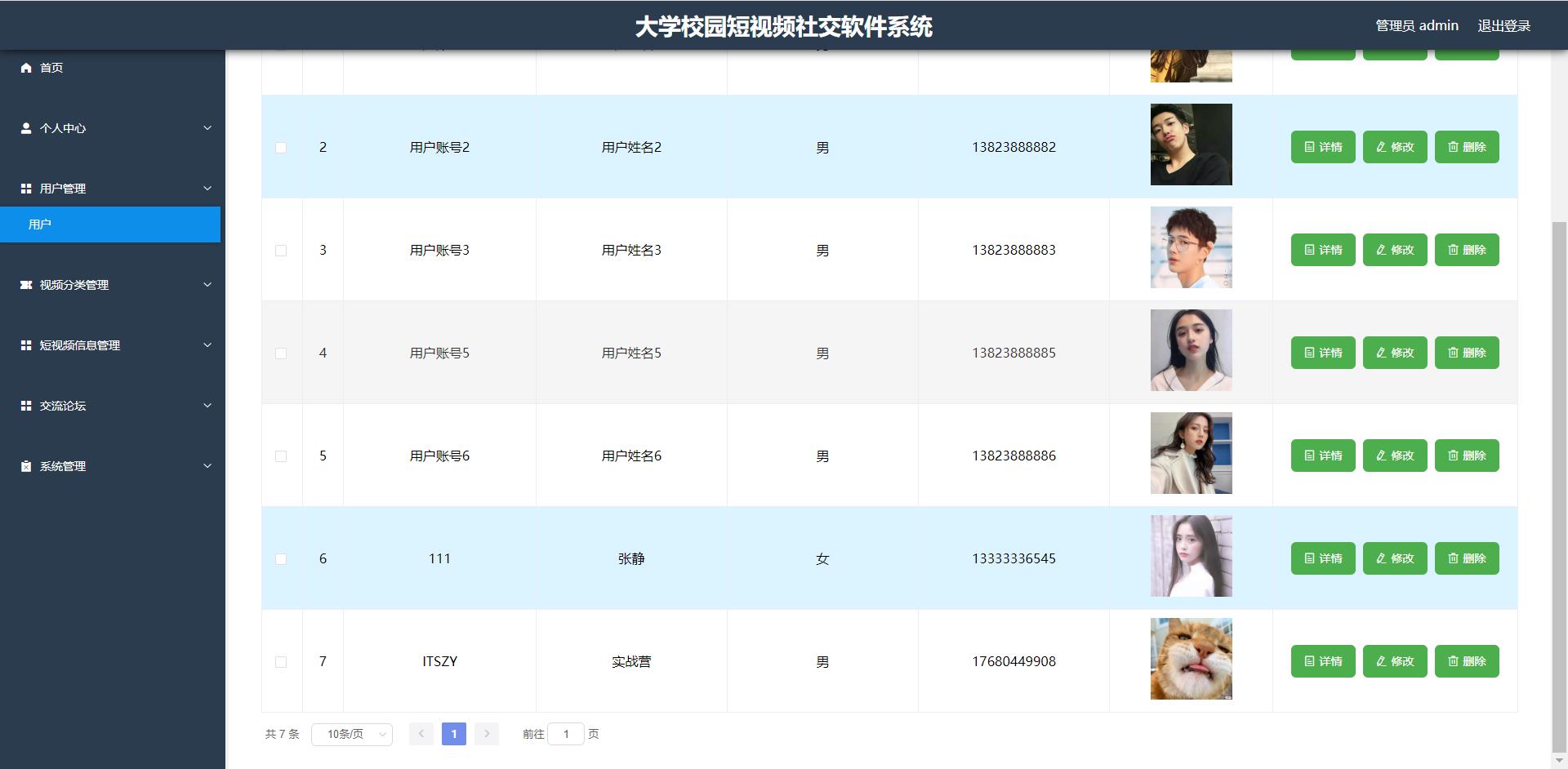Tick the checkbox for user ITSZY
Viewport: 1568px width, 769px height.
(x=281, y=662)
